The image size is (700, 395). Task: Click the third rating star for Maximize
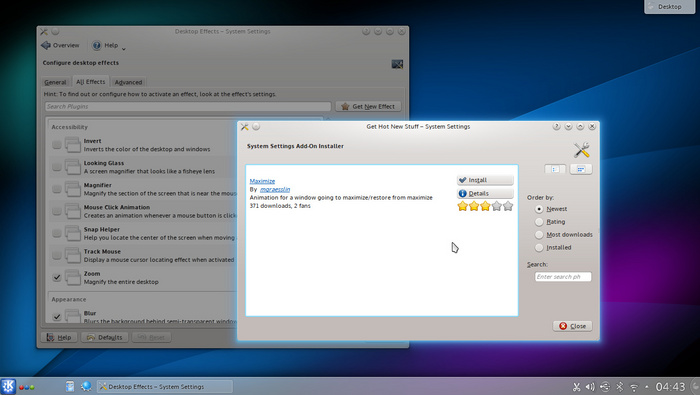[x=485, y=206]
